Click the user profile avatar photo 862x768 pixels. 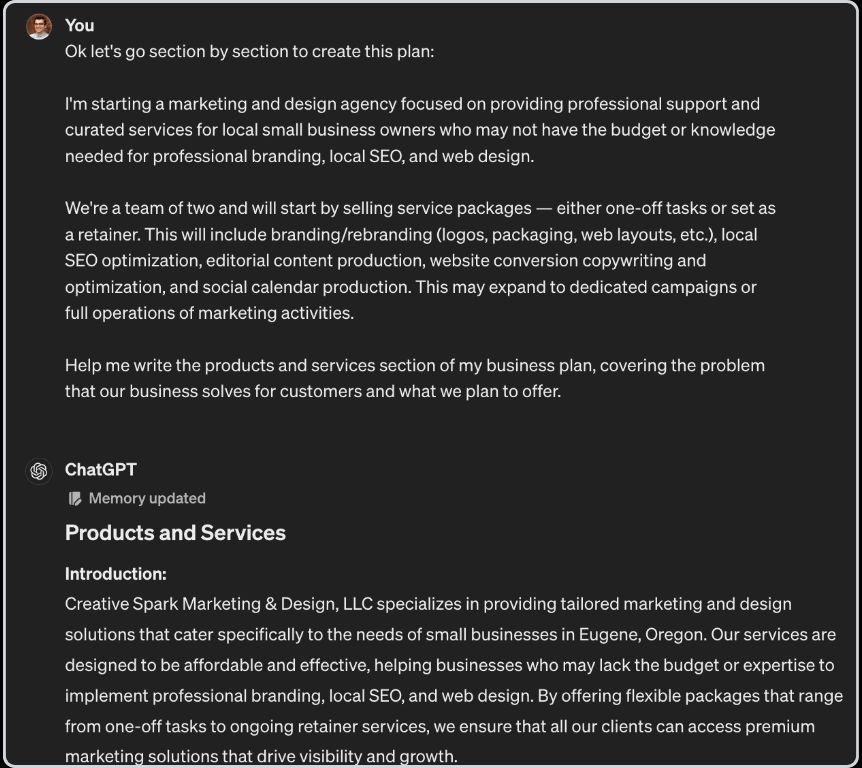click(39, 27)
